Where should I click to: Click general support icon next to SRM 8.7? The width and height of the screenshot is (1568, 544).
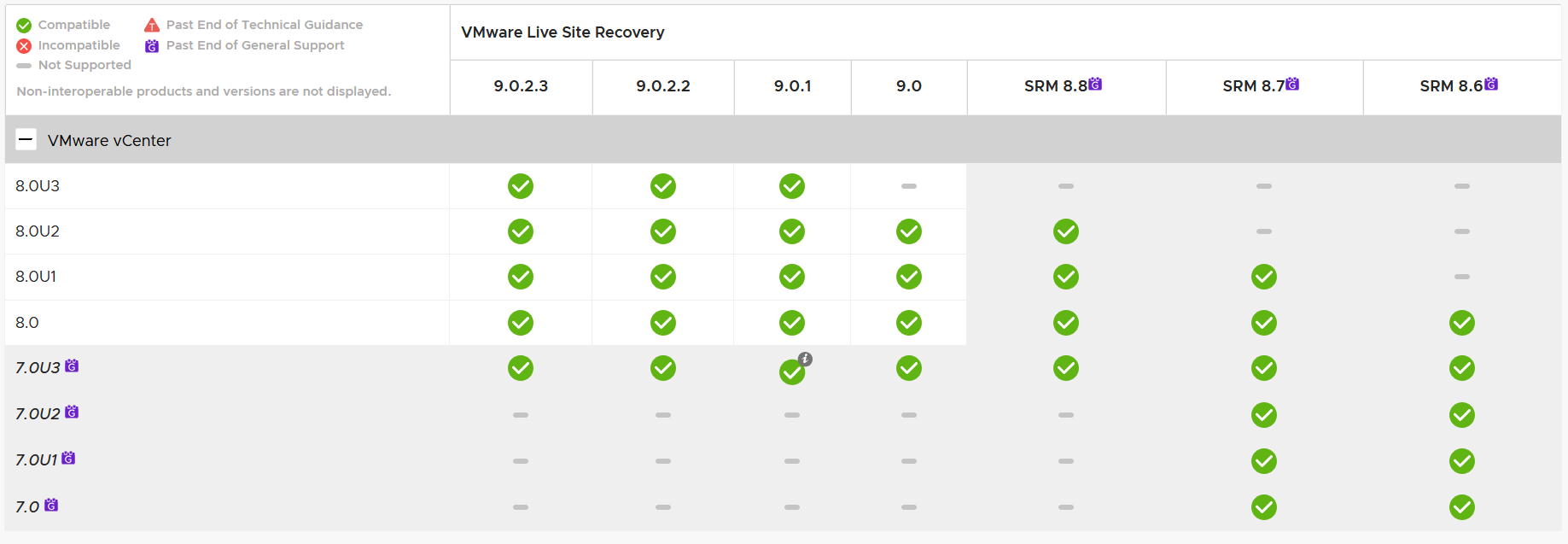click(x=1292, y=84)
